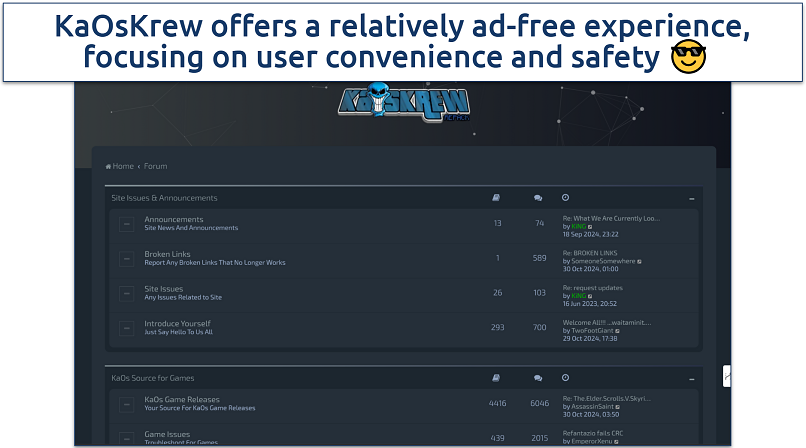Click topics icon in KaOs Source header
The image size is (806, 448).
pos(496,378)
